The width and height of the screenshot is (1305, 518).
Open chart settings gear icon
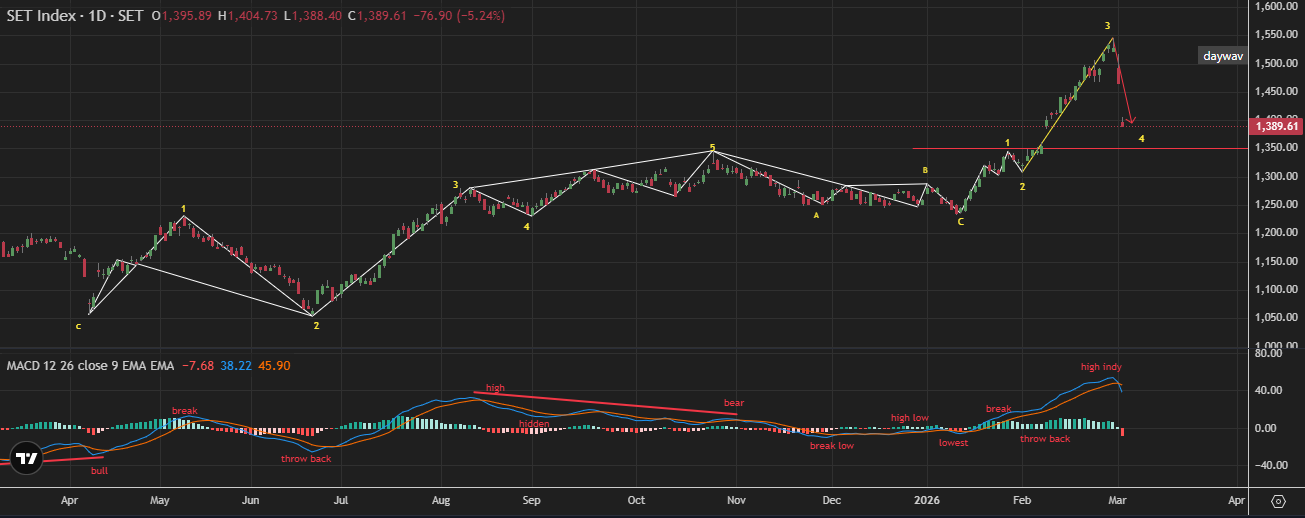point(1278,501)
